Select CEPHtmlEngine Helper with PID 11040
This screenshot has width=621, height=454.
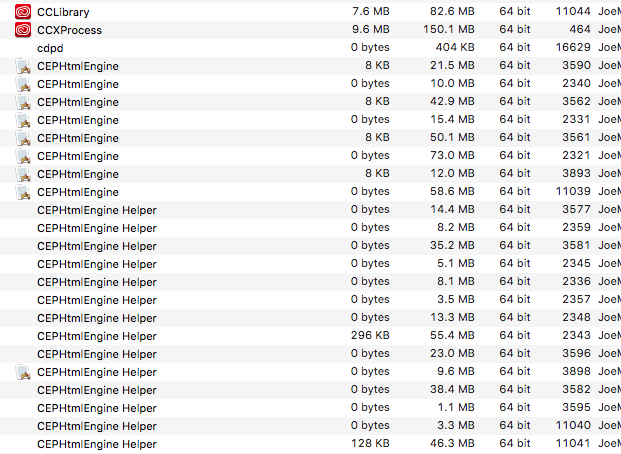click(x=310, y=427)
